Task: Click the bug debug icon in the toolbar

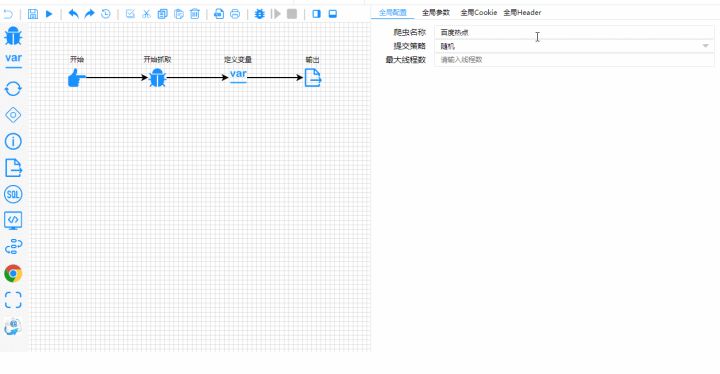Action: pyautogui.click(x=259, y=14)
